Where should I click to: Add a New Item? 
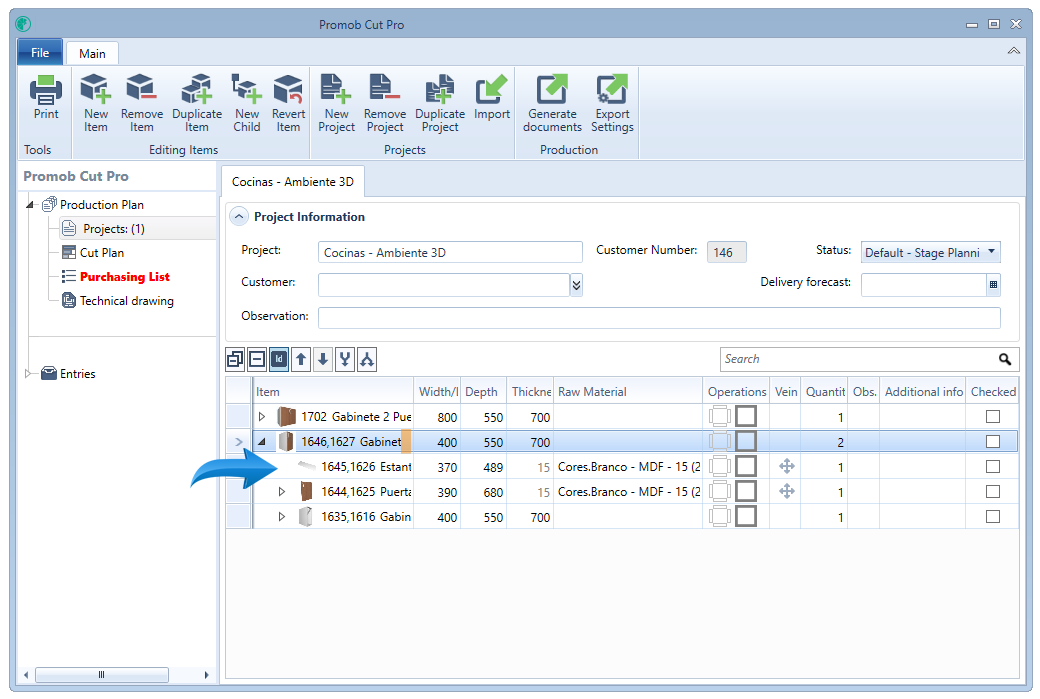96,103
